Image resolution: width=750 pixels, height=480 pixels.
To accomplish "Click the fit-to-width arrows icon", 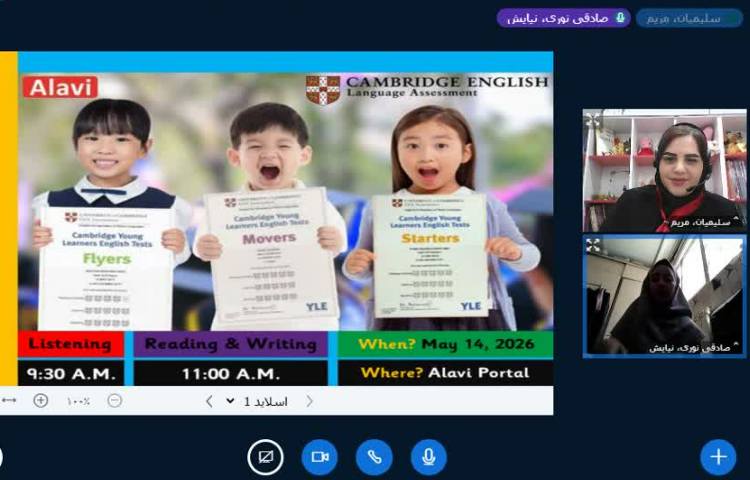I will (9, 401).
